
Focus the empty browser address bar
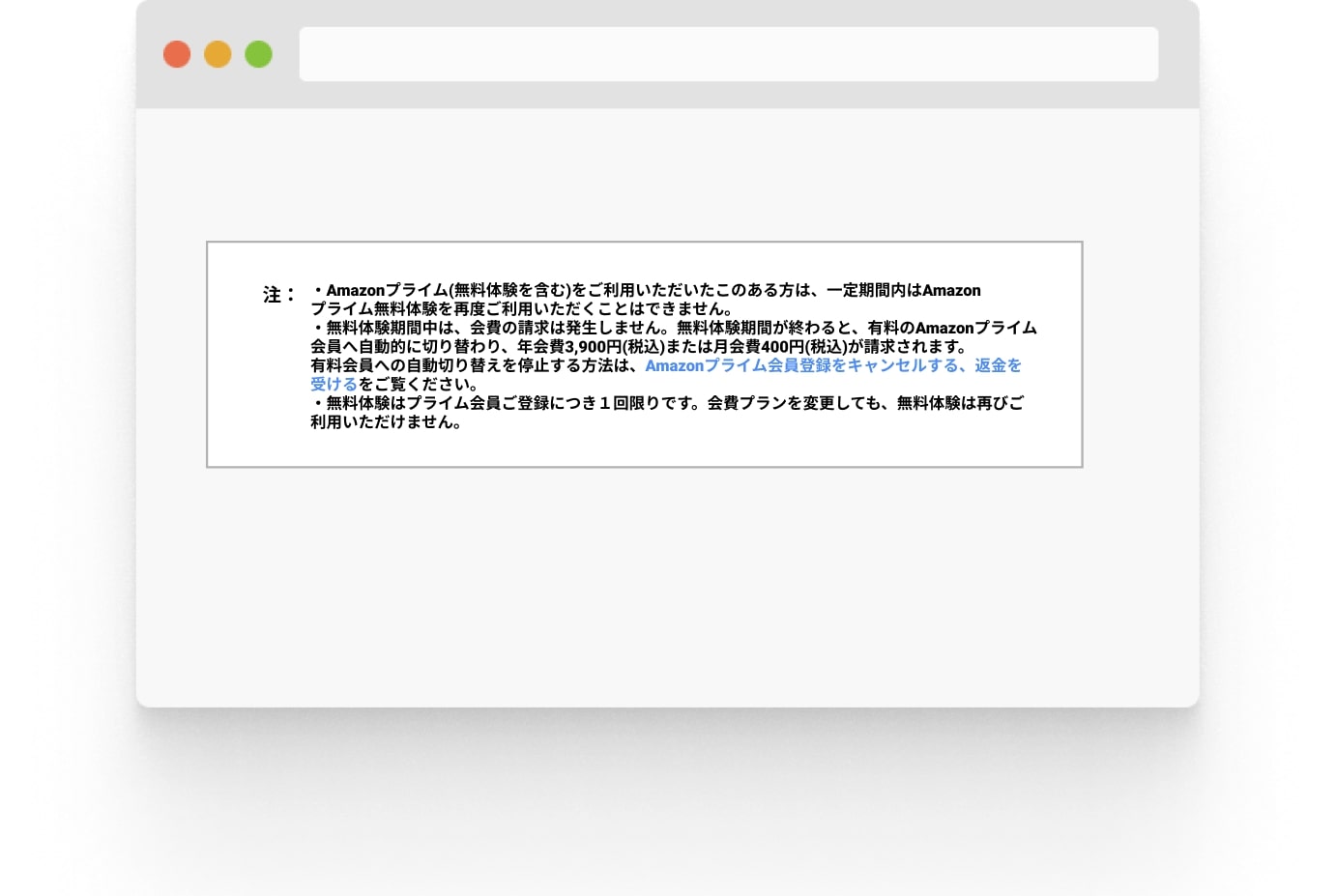pos(728,54)
